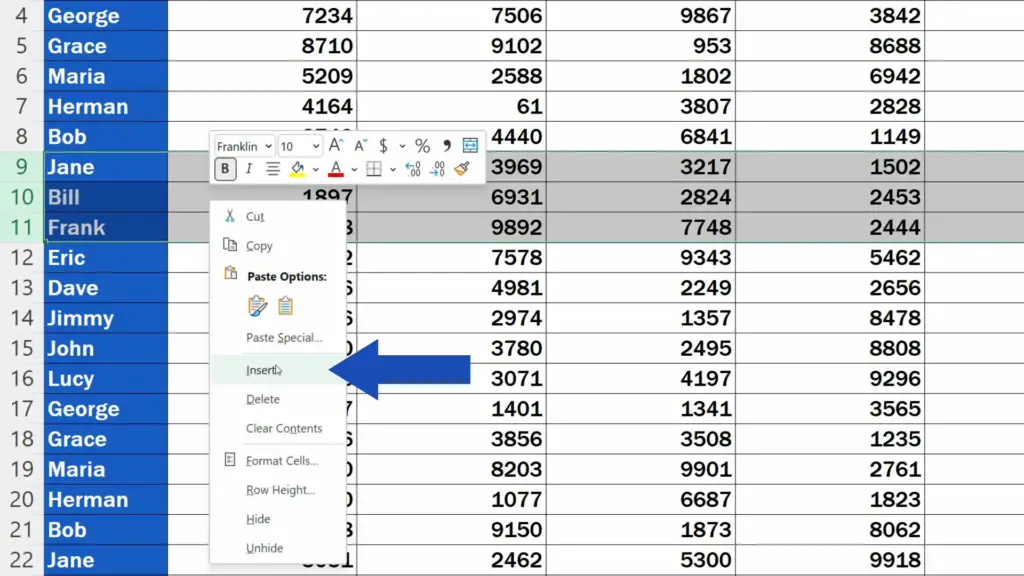Choose plain Paste clipboard option icon
Screen dimensions: 1024x576
point(285,306)
